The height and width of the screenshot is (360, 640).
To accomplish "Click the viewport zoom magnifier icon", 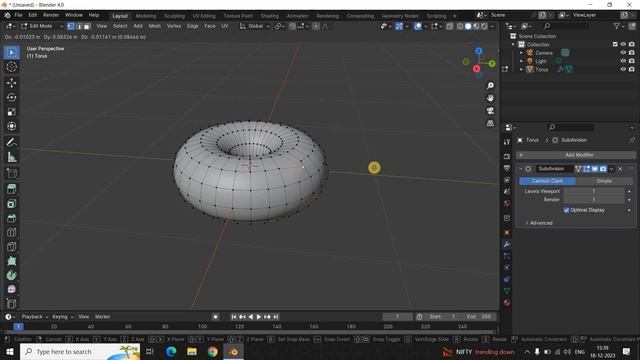I will pyautogui.click(x=490, y=85).
